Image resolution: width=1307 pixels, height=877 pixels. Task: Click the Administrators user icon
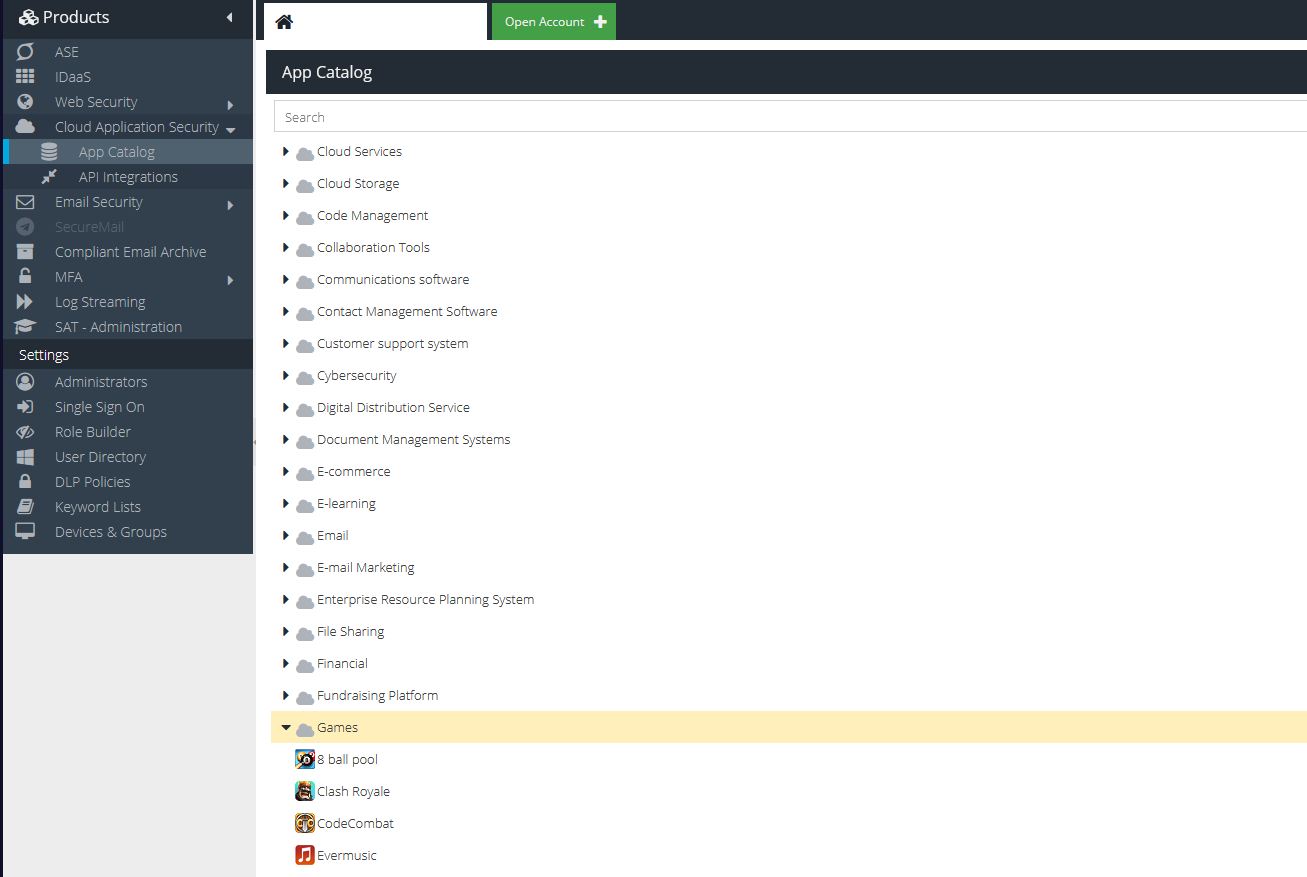click(25, 382)
